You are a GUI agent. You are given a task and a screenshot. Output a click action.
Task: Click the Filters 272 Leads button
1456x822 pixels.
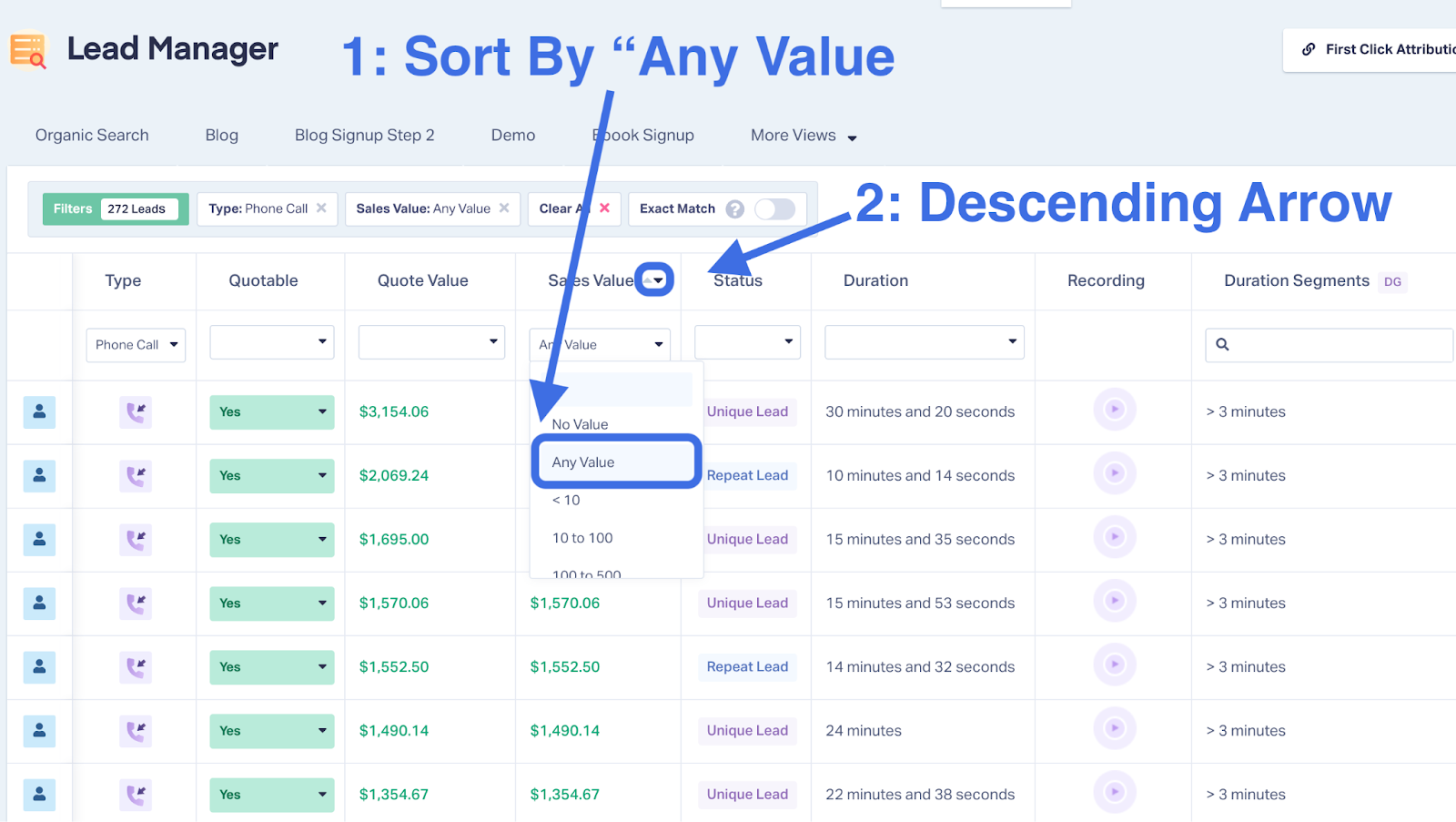(116, 209)
